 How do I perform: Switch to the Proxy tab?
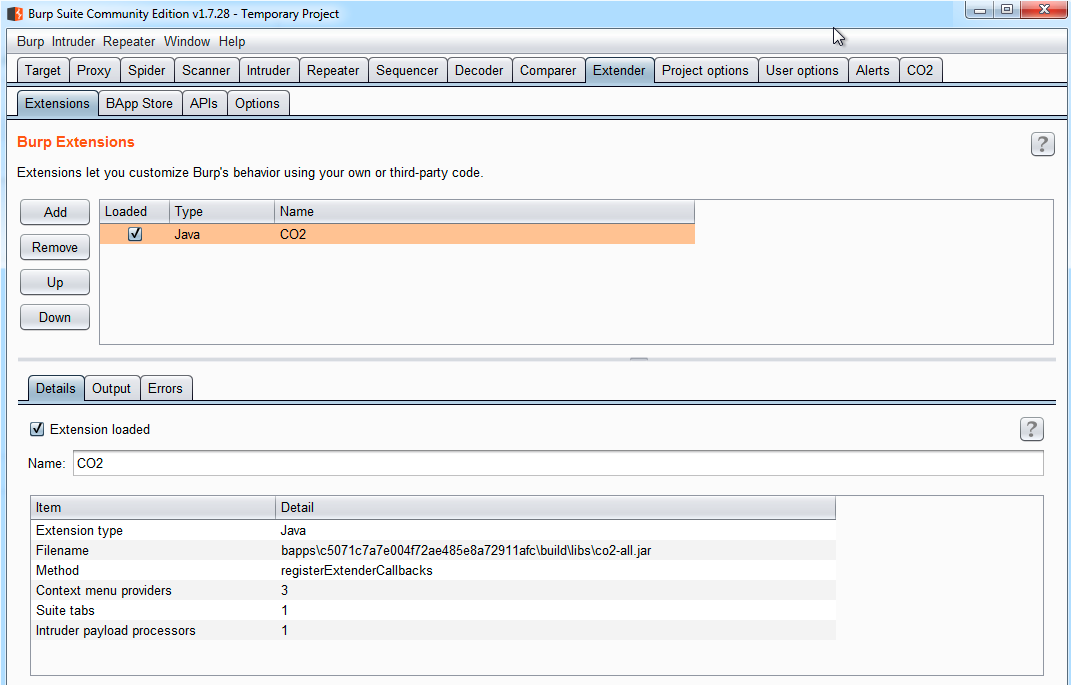point(94,70)
